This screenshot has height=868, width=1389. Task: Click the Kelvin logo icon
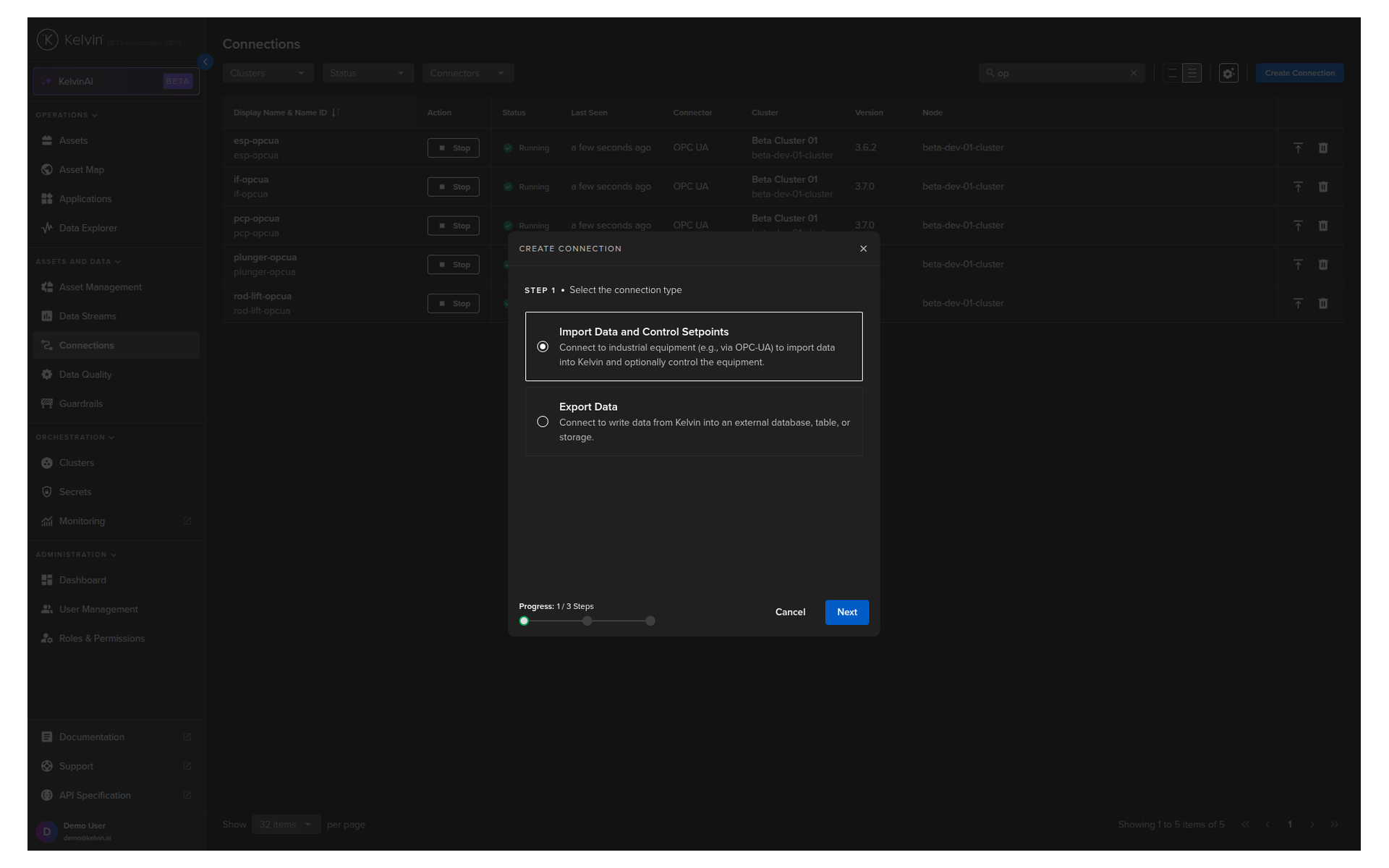[x=48, y=40]
